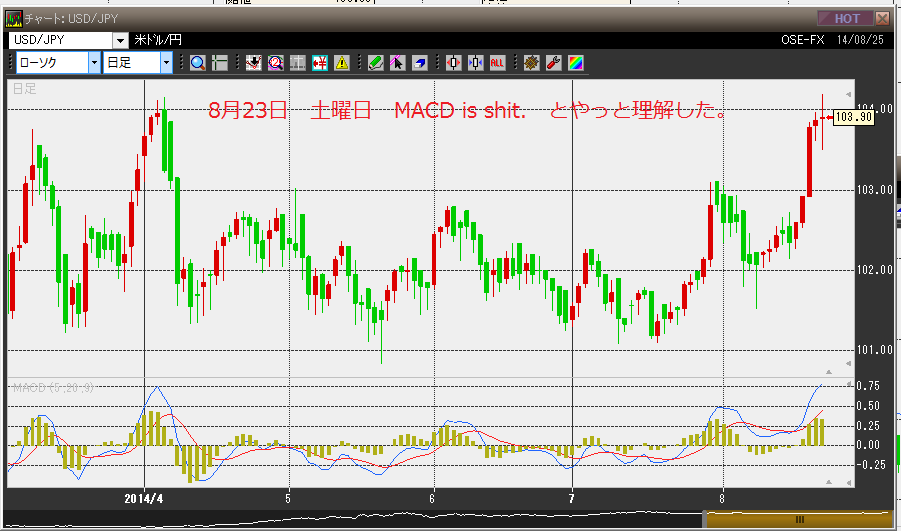Click the eraser tool icon
Image resolution: width=901 pixels, height=531 pixels.
pos(419,63)
